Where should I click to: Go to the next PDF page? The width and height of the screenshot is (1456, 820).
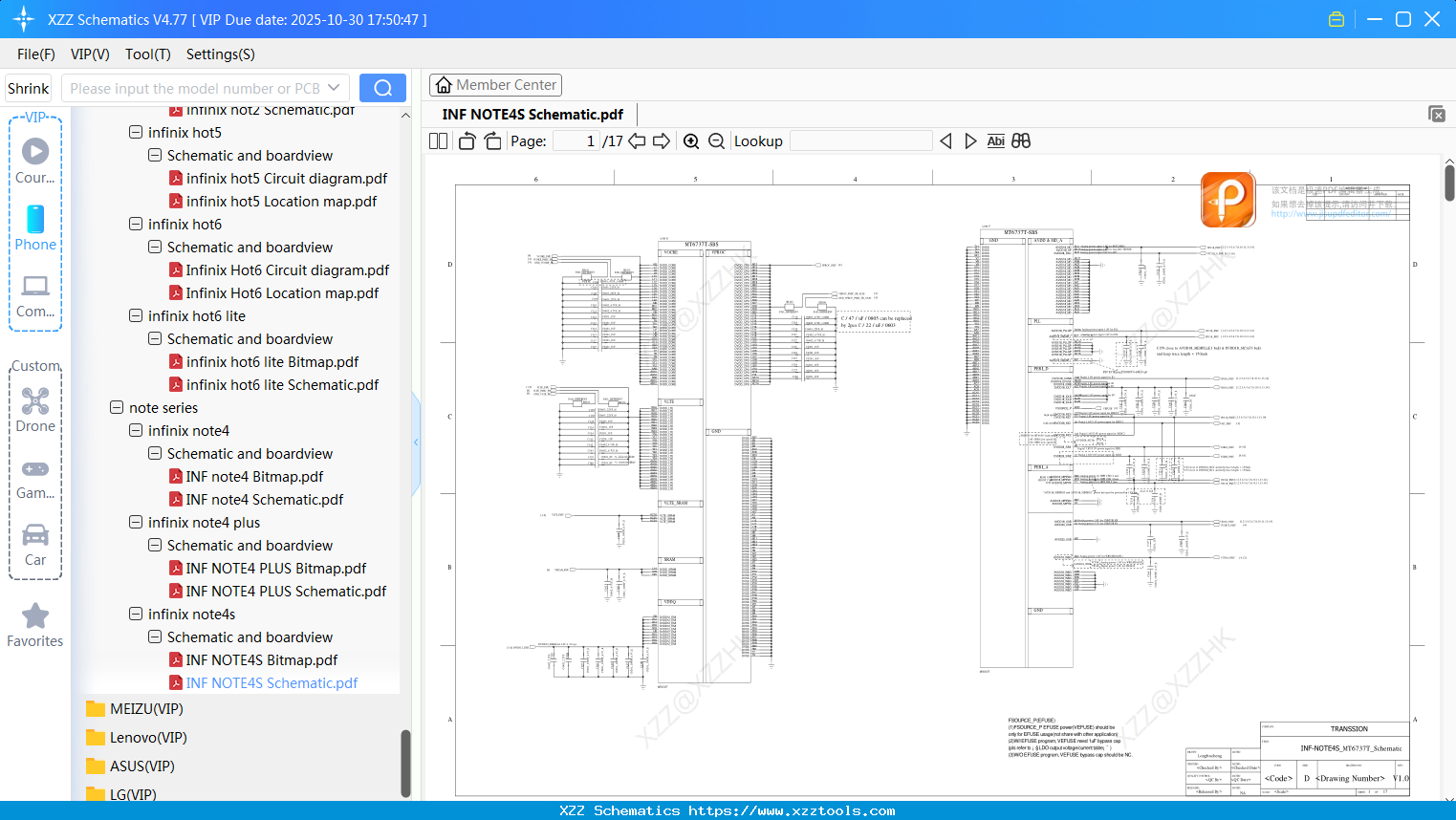tap(662, 140)
